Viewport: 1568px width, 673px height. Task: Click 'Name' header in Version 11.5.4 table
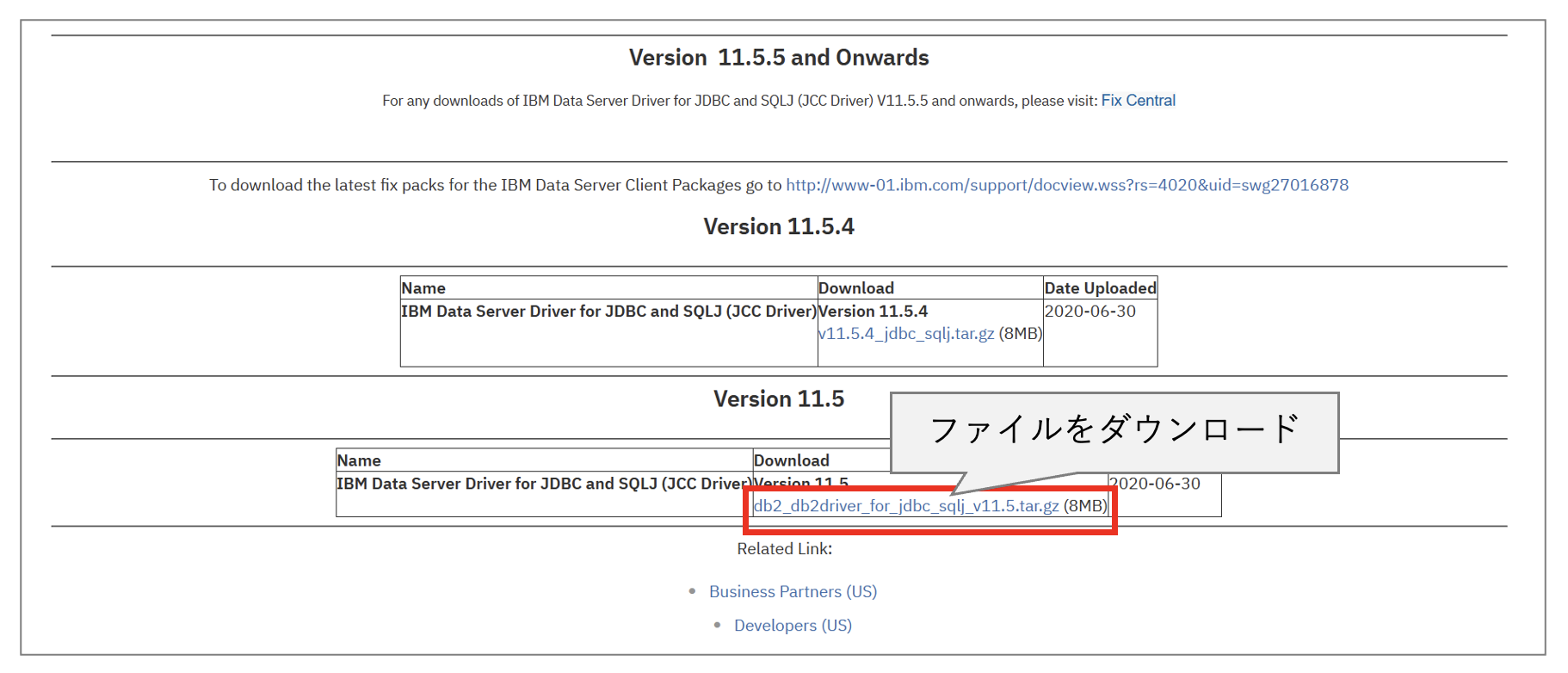[x=423, y=288]
